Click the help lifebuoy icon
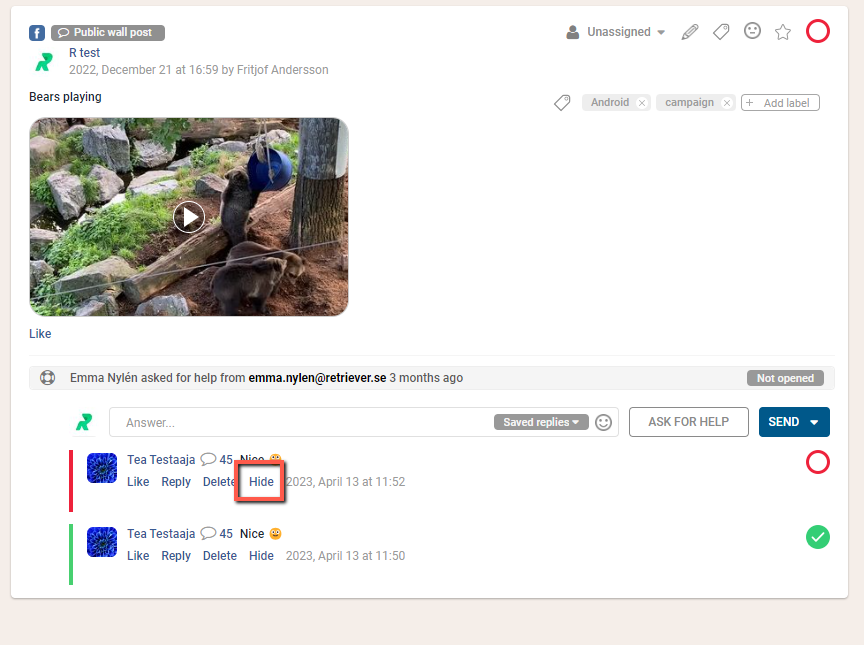This screenshot has height=645, width=864. click(x=47, y=378)
